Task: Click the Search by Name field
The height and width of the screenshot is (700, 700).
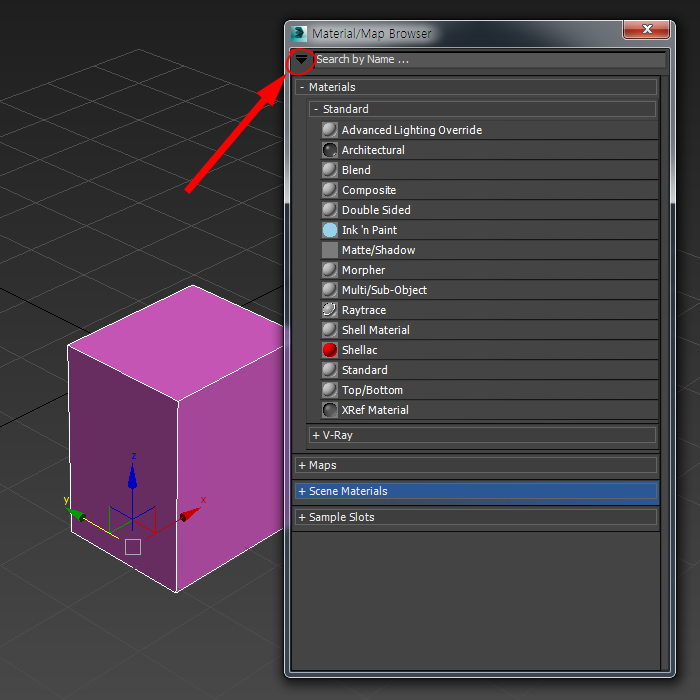Action: [x=490, y=59]
